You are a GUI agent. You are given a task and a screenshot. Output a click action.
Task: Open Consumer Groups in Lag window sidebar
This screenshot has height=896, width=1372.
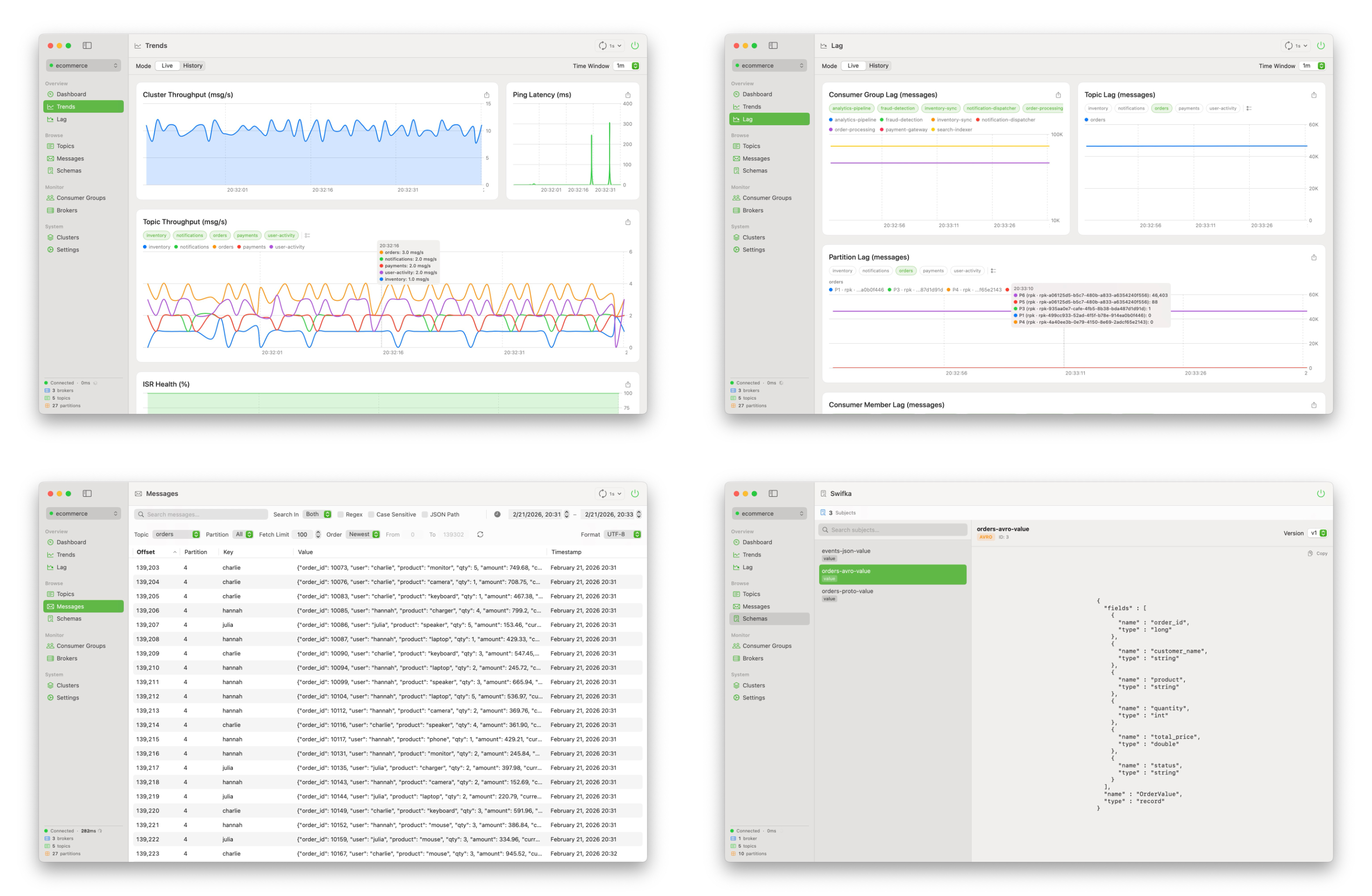pyautogui.click(x=769, y=198)
